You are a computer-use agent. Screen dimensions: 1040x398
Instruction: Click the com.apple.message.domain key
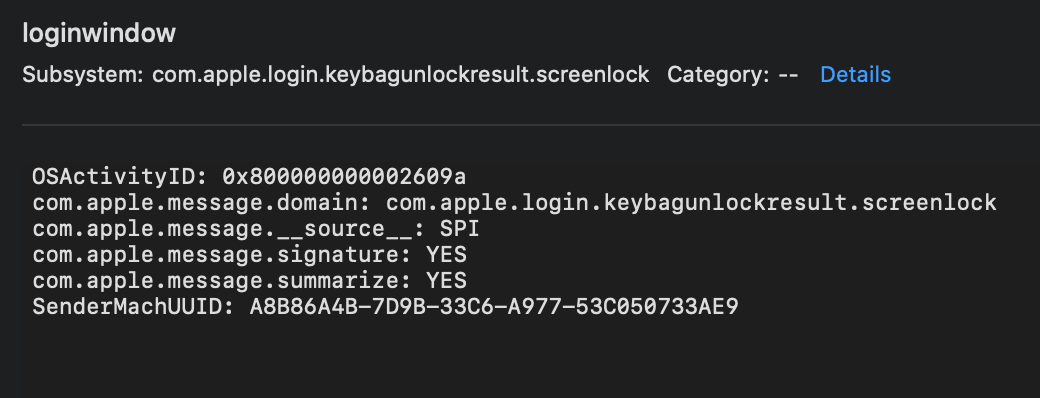pos(202,202)
